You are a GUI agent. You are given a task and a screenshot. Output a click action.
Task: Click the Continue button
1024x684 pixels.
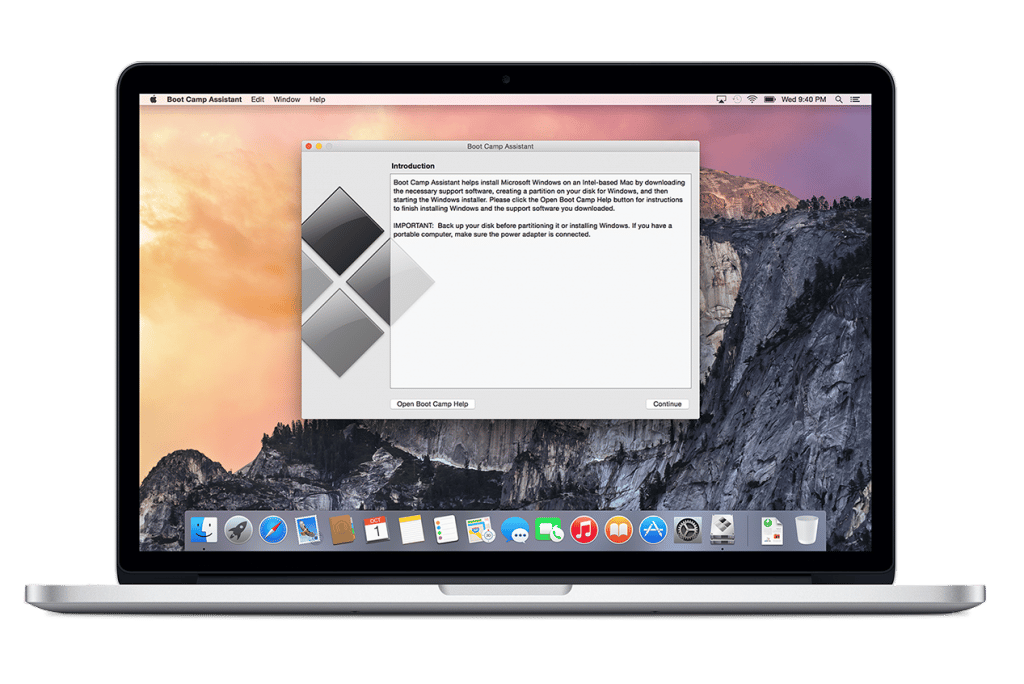click(667, 404)
